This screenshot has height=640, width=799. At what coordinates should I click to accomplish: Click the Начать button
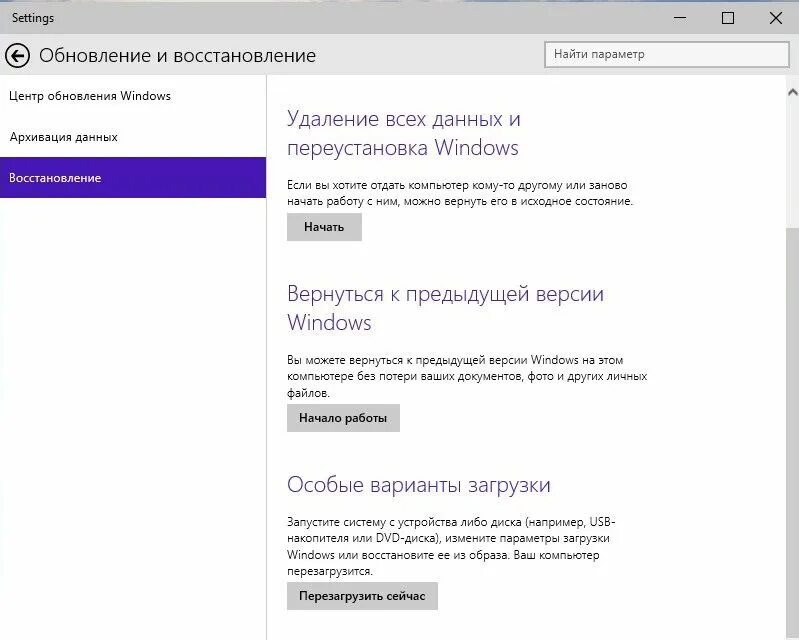(x=324, y=227)
